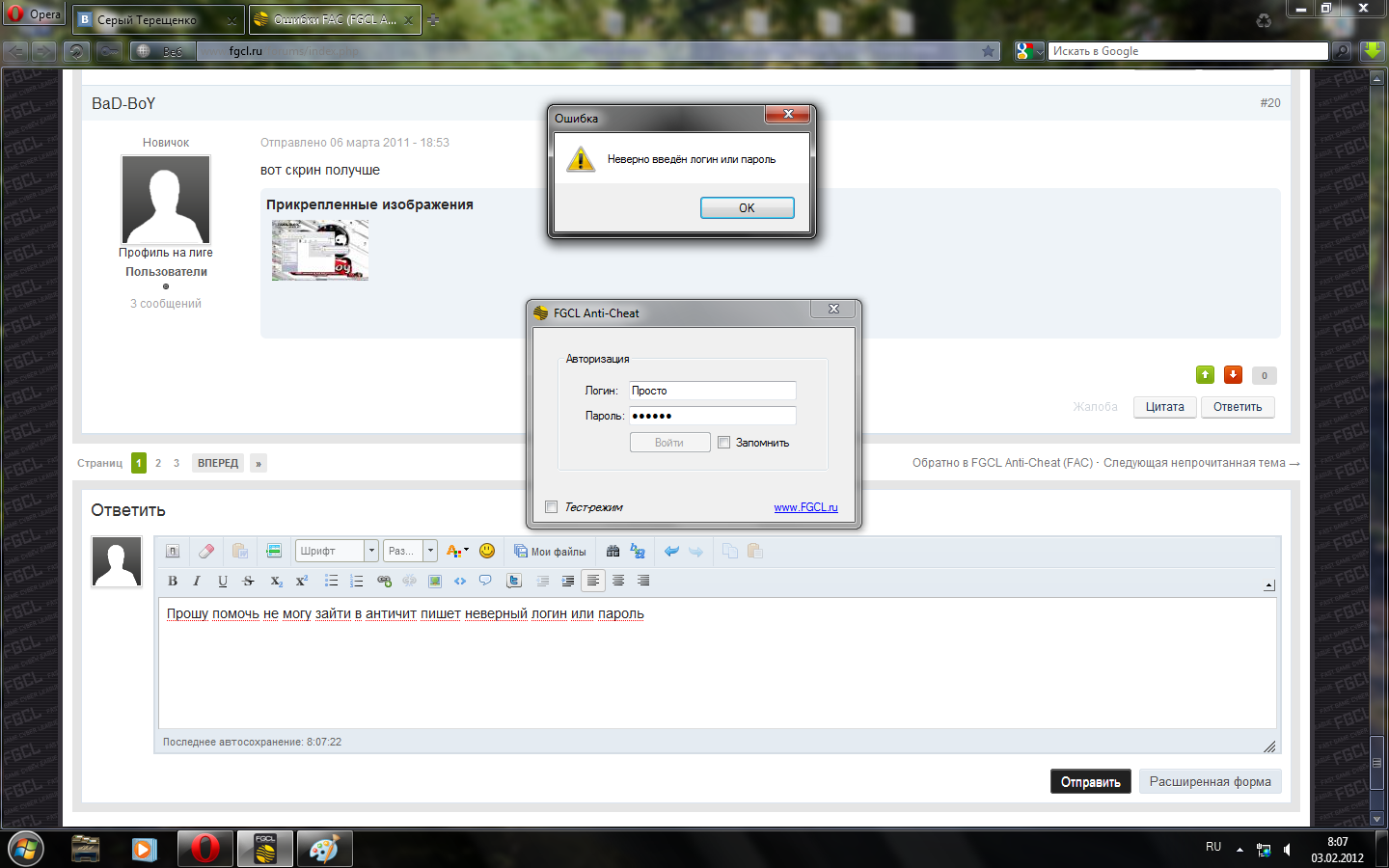Open a new tab
This screenshot has height=868, width=1389.
pos(433,20)
